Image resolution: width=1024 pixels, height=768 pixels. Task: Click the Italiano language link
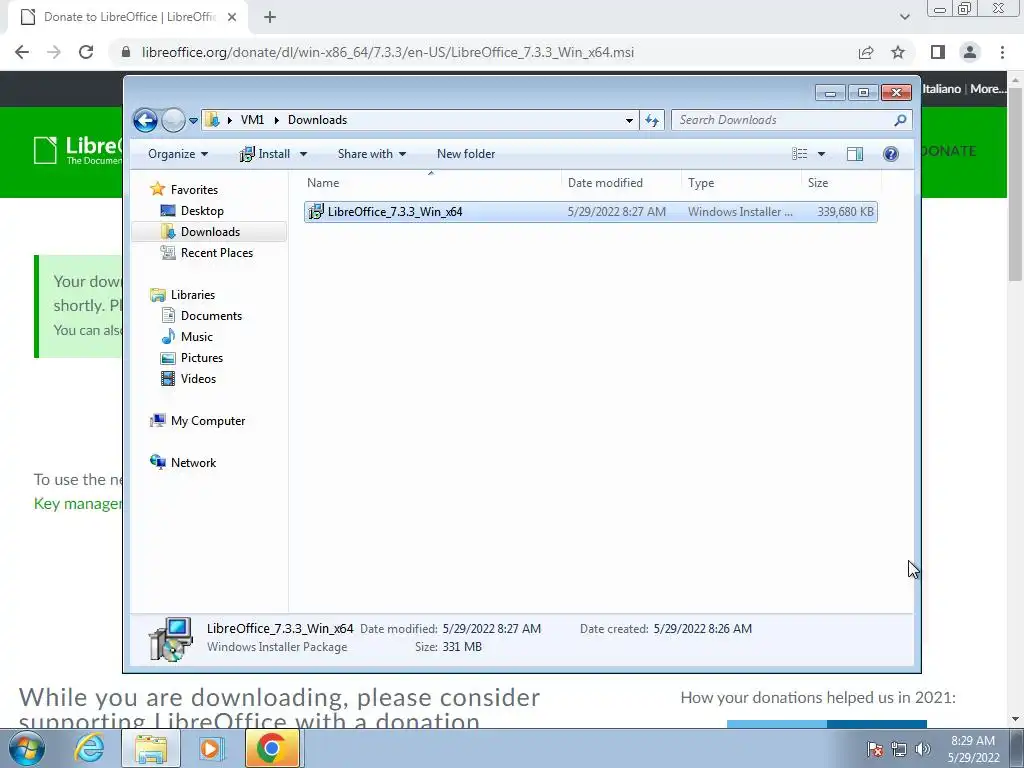click(942, 89)
